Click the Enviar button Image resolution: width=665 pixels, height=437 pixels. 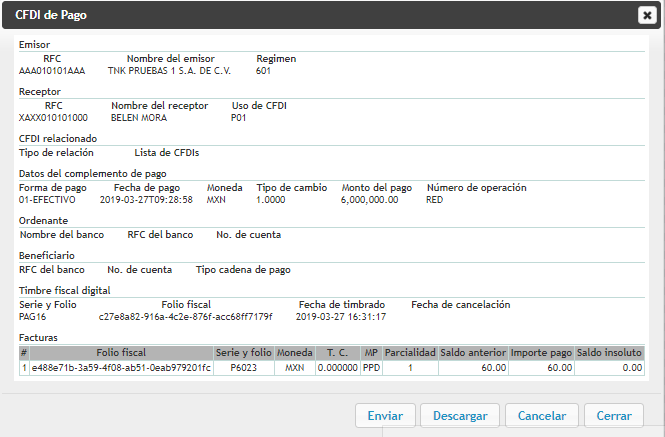point(385,416)
